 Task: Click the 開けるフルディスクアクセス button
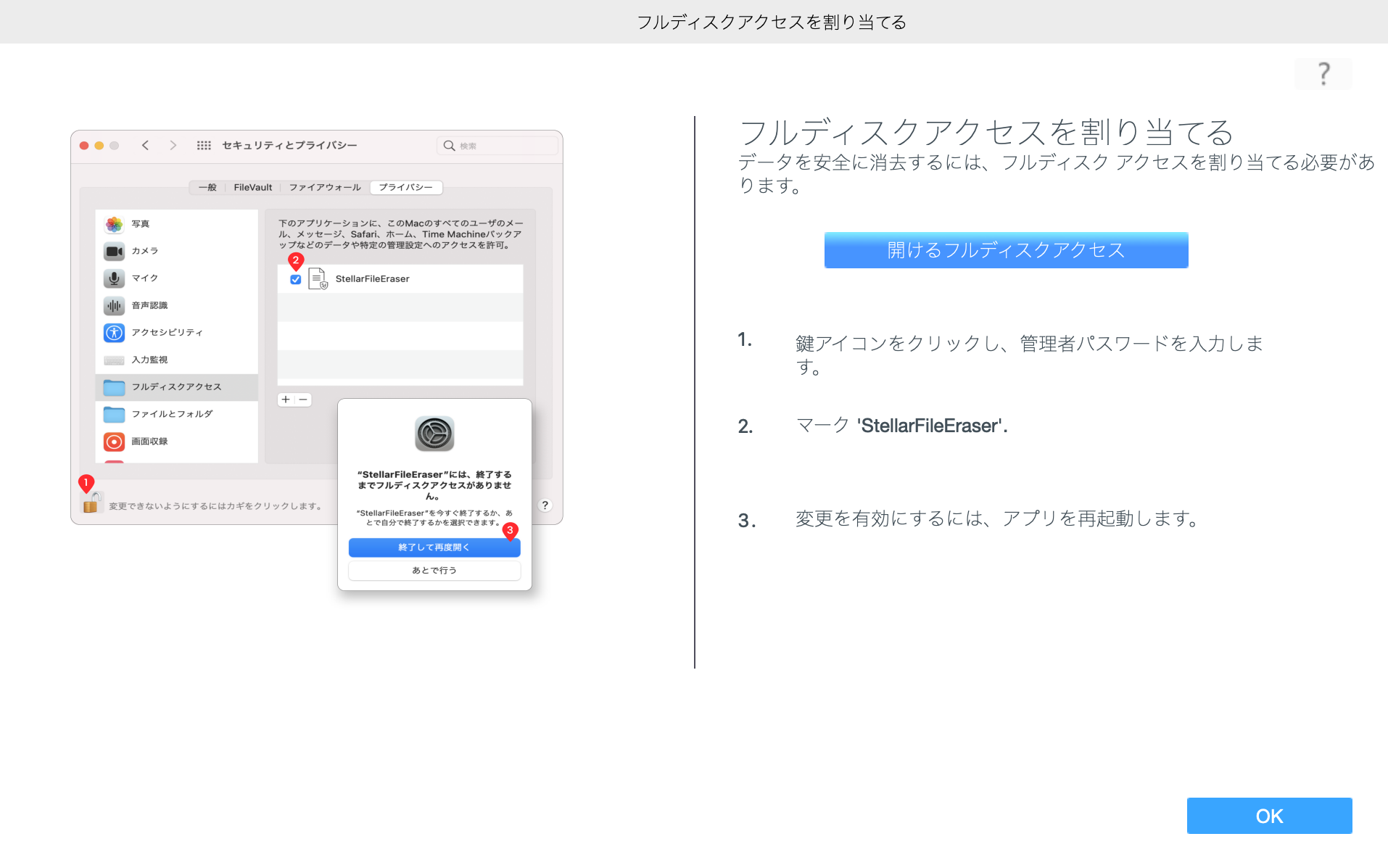pos(1006,250)
